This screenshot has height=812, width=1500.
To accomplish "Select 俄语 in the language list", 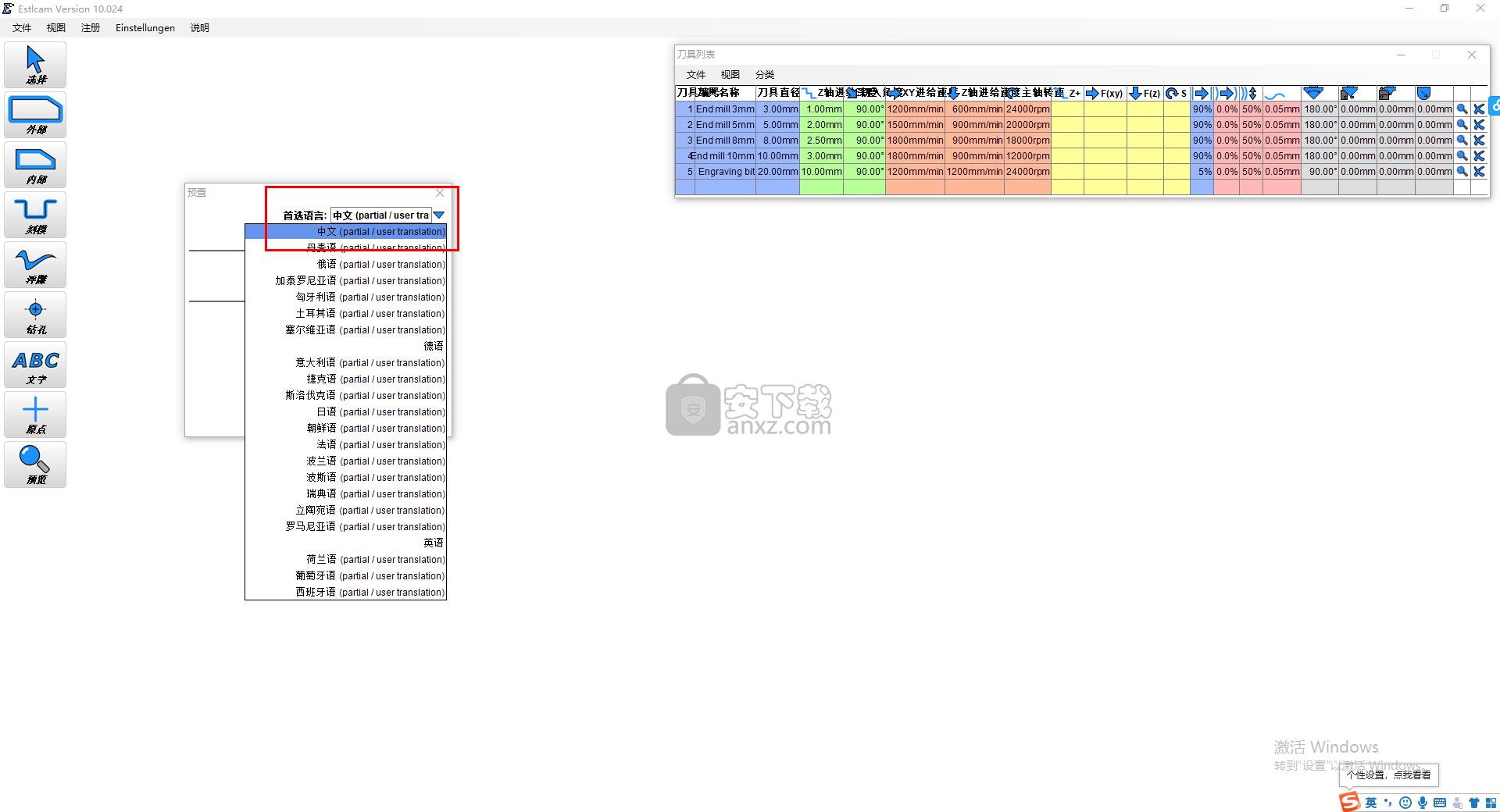I will point(345,265).
